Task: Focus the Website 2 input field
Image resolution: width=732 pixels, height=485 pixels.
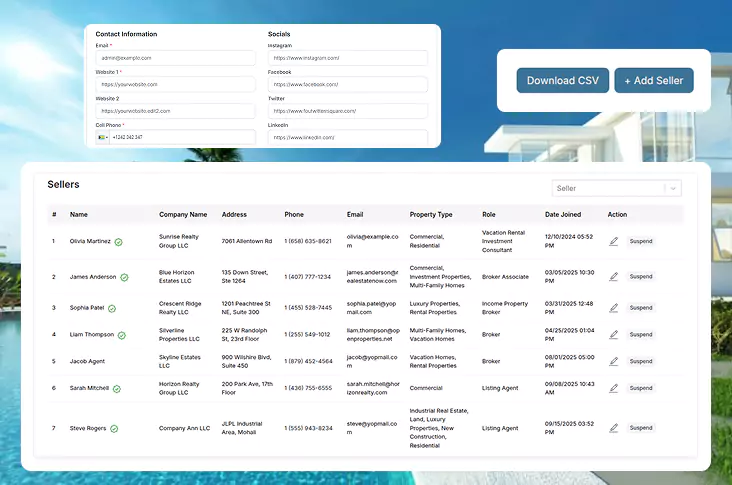Action: click(x=176, y=111)
